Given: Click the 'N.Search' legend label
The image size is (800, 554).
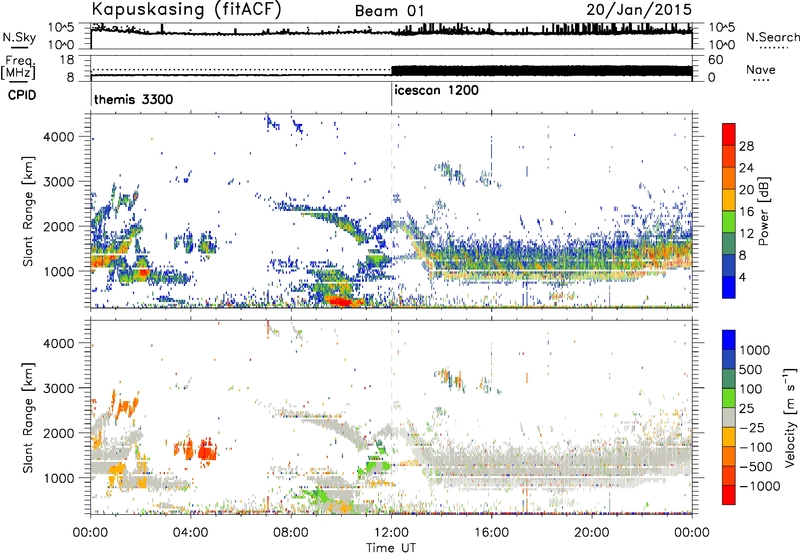Looking at the screenshot, I should pos(772,37).
